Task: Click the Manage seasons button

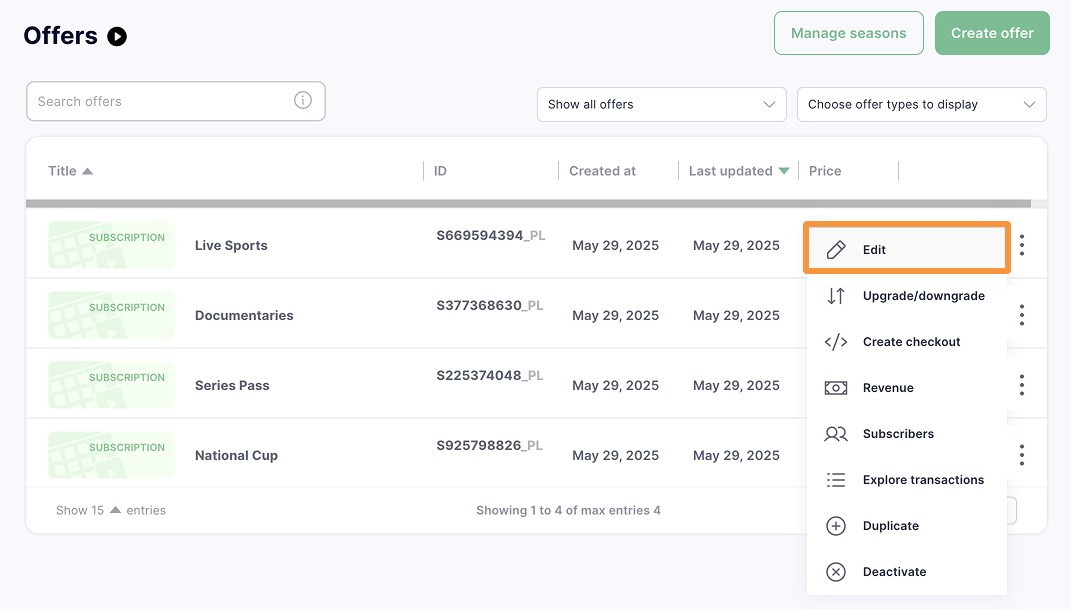Action: click(848, 33)
